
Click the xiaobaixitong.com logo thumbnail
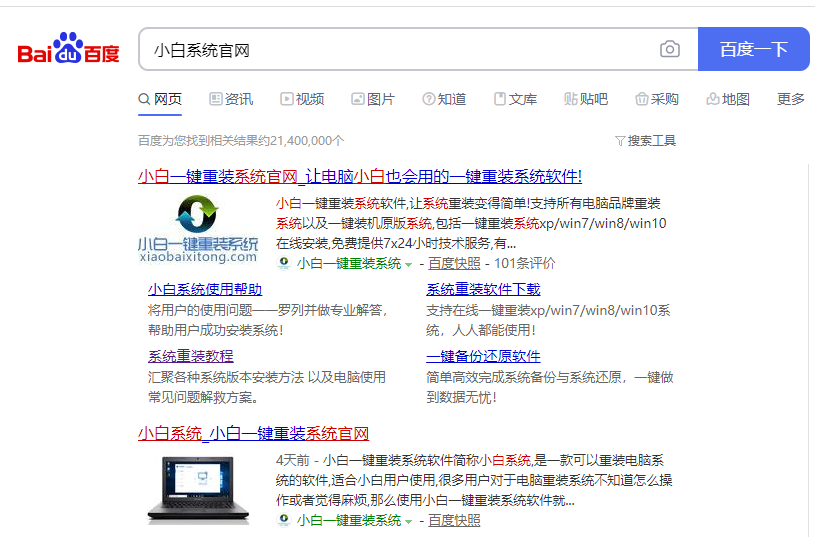pos(197,229)
